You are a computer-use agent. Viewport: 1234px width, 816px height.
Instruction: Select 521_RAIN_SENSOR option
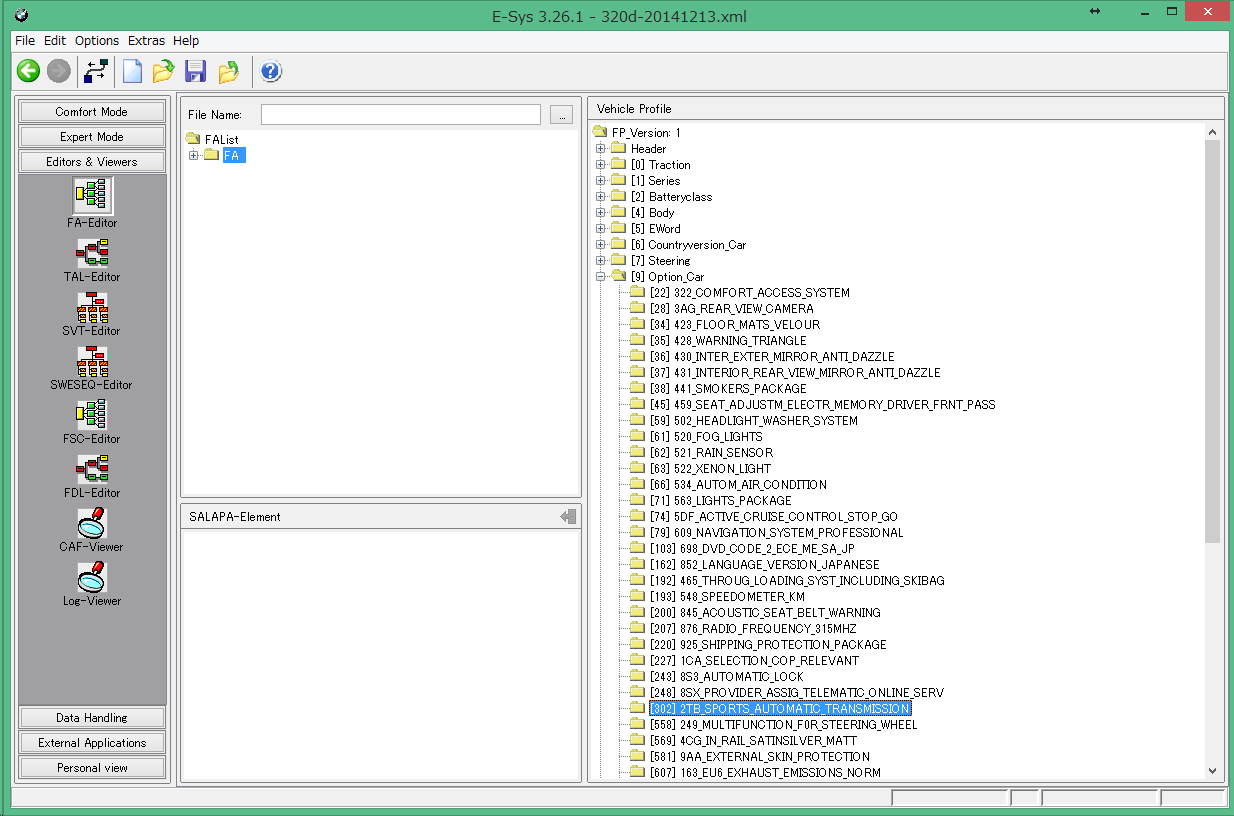click(x=711, y=452)
